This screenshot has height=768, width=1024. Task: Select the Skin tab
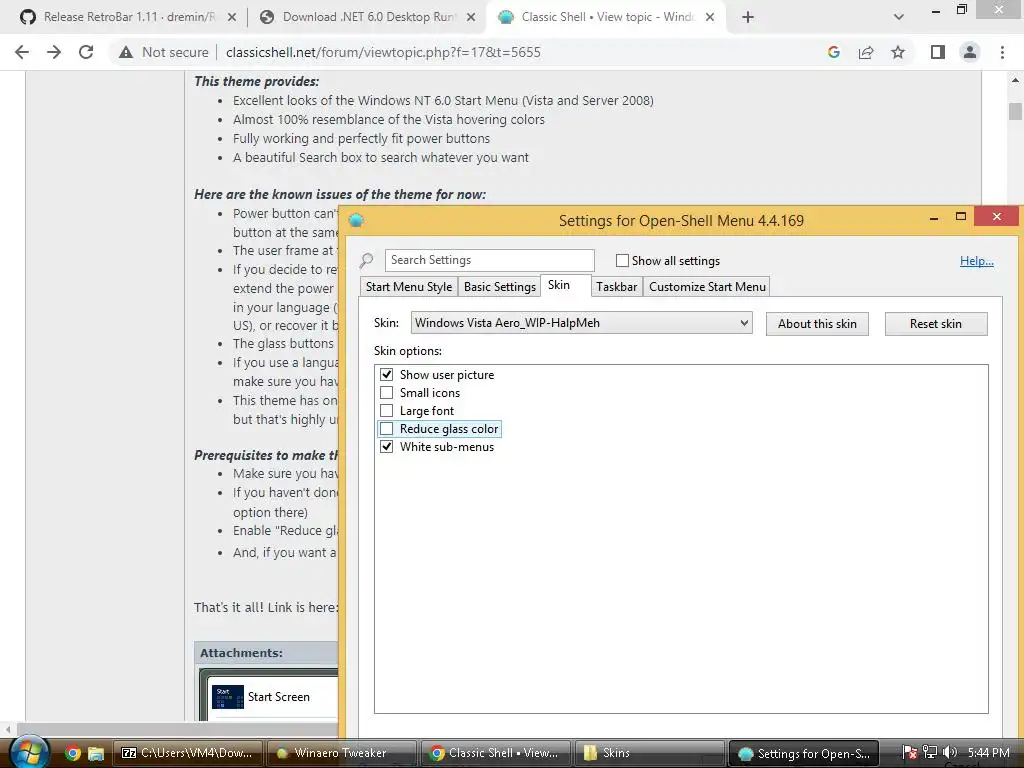566,285
